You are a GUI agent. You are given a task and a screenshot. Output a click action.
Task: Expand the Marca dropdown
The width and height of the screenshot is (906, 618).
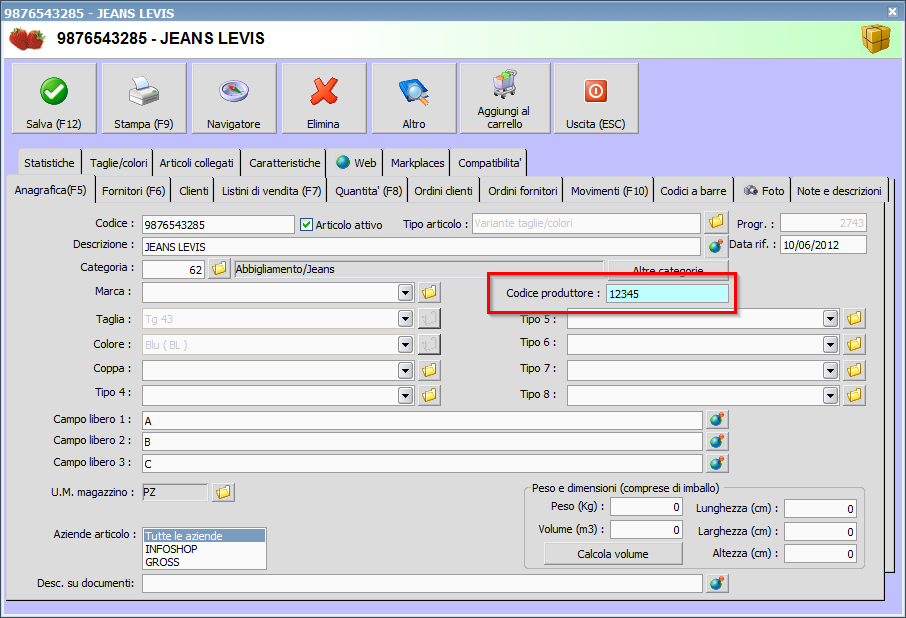[x=406, y=293]
